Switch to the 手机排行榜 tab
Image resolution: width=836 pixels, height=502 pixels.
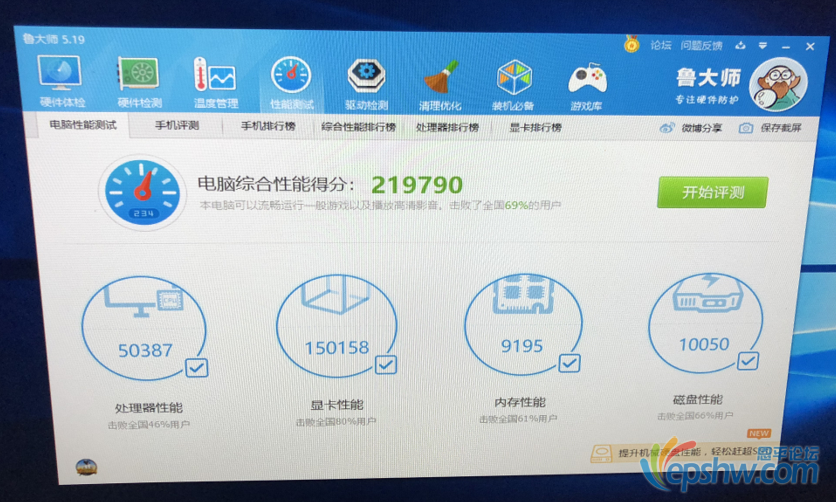click(x=268, y=126)
